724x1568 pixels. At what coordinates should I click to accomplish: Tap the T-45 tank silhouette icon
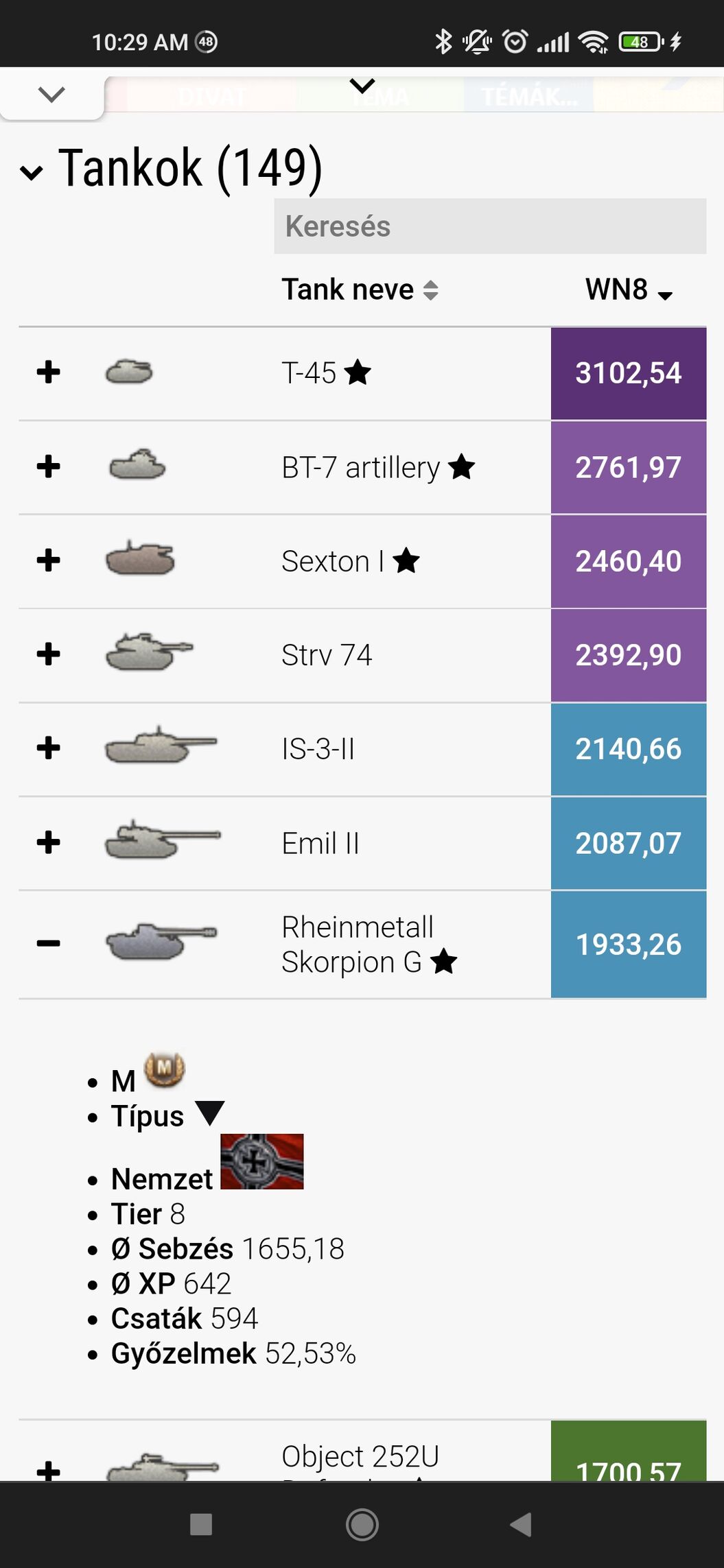click(x=129, y=372)
